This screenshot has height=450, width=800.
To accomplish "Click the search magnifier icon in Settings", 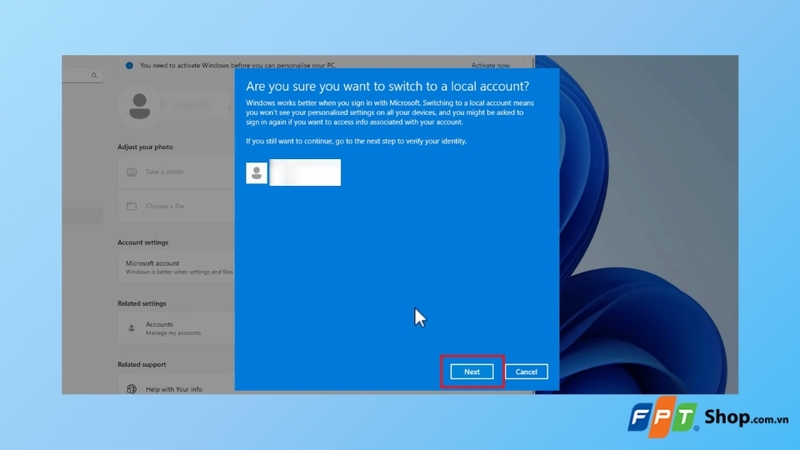I will pos(94,76).
